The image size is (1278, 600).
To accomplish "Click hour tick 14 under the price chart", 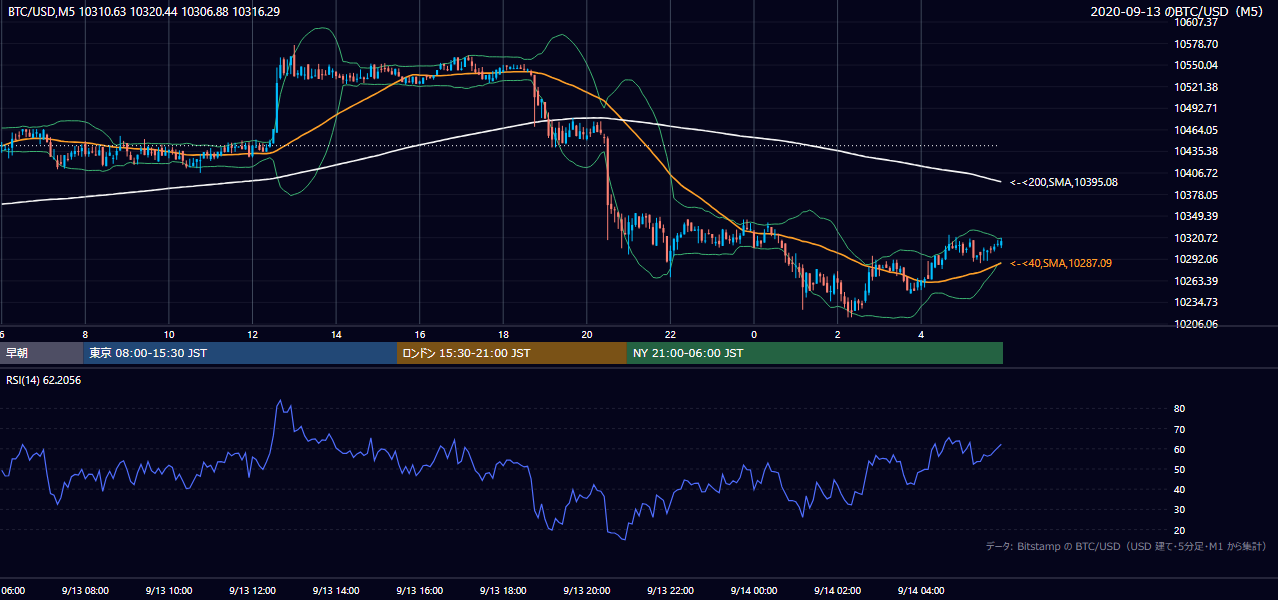I will click(336, 334).
